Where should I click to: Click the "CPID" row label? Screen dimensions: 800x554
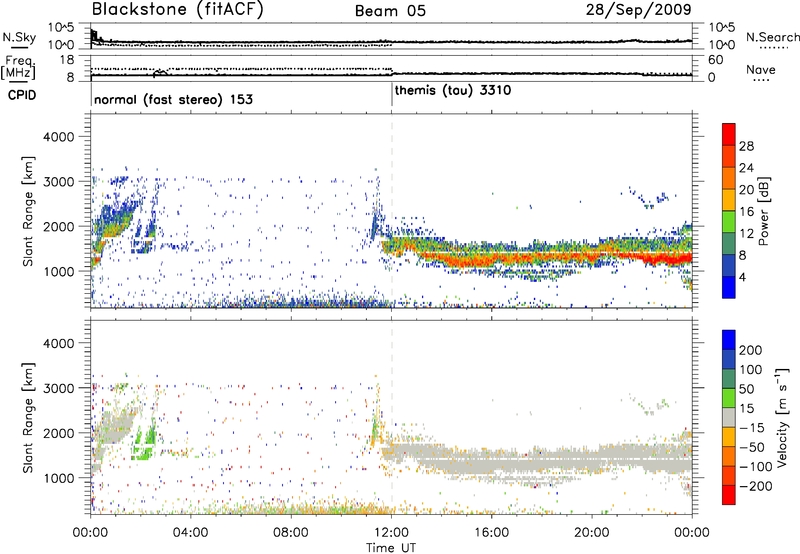click(x=22, y=95)
